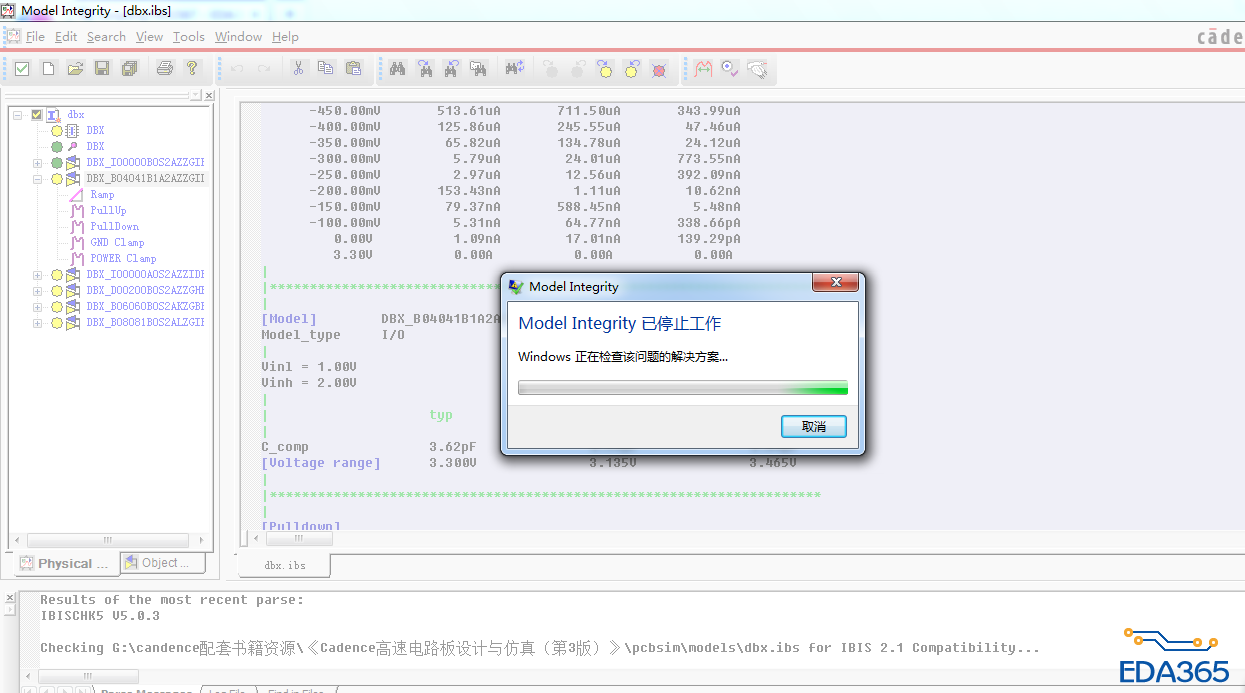The height and width of the screenshot is (693, 1245).
Task: Click the Paste clipboard toolbar icon
Action: click(353, 69)
